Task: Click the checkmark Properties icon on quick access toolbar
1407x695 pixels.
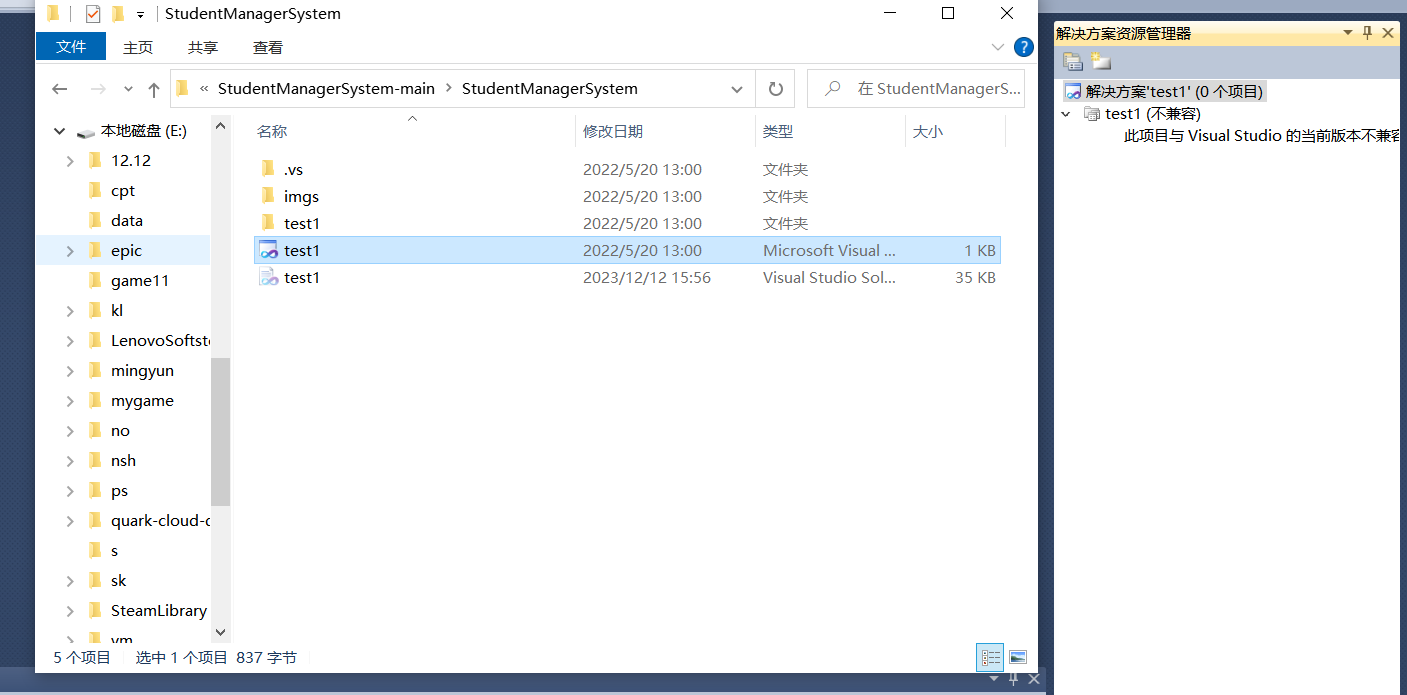Action: click(x=92, y=14)
